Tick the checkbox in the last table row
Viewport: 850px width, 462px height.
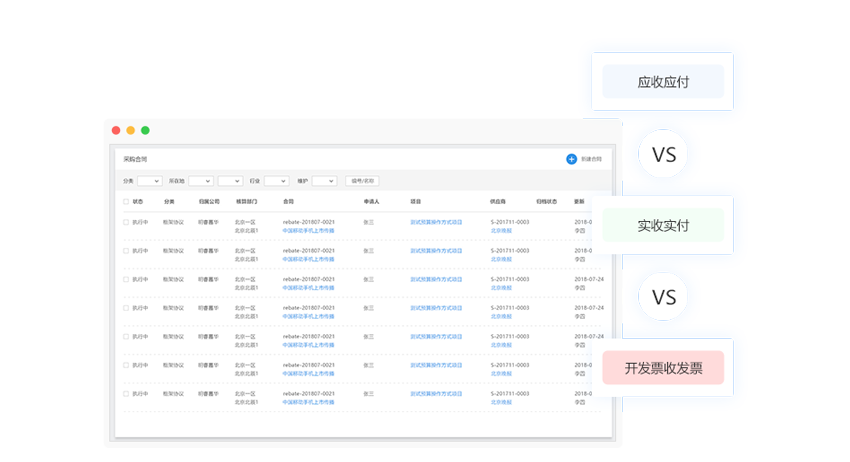(x=125, y=393)
